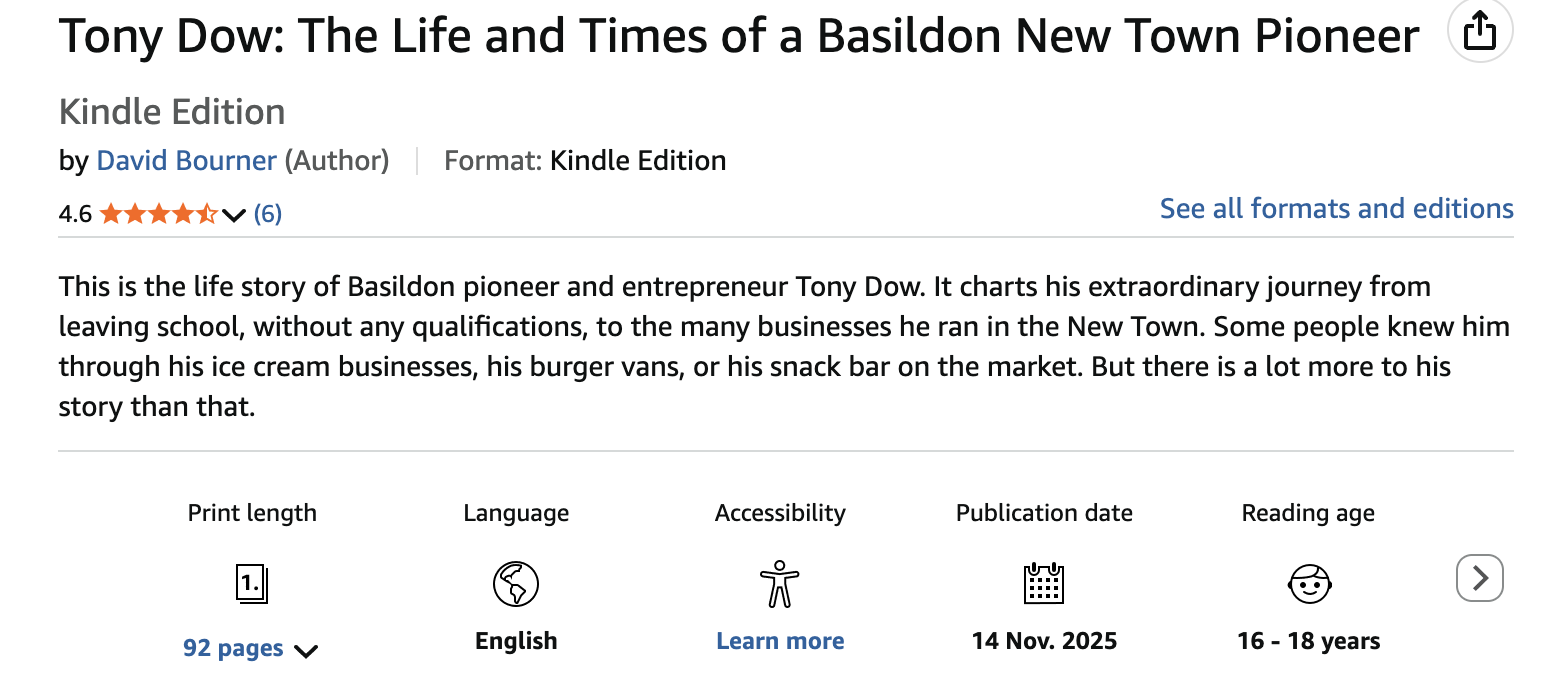Click the Accessibility person icon

coord(780,583)
